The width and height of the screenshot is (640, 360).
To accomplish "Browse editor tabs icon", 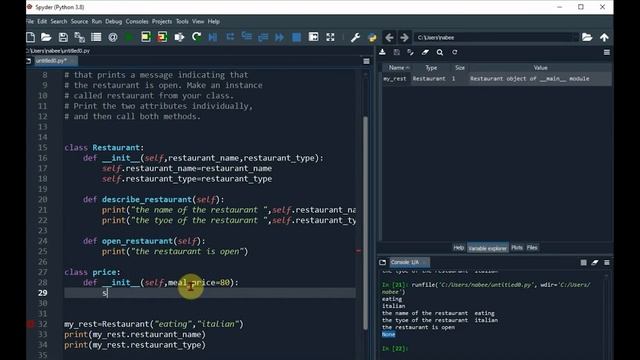I will tap(28, 61).
